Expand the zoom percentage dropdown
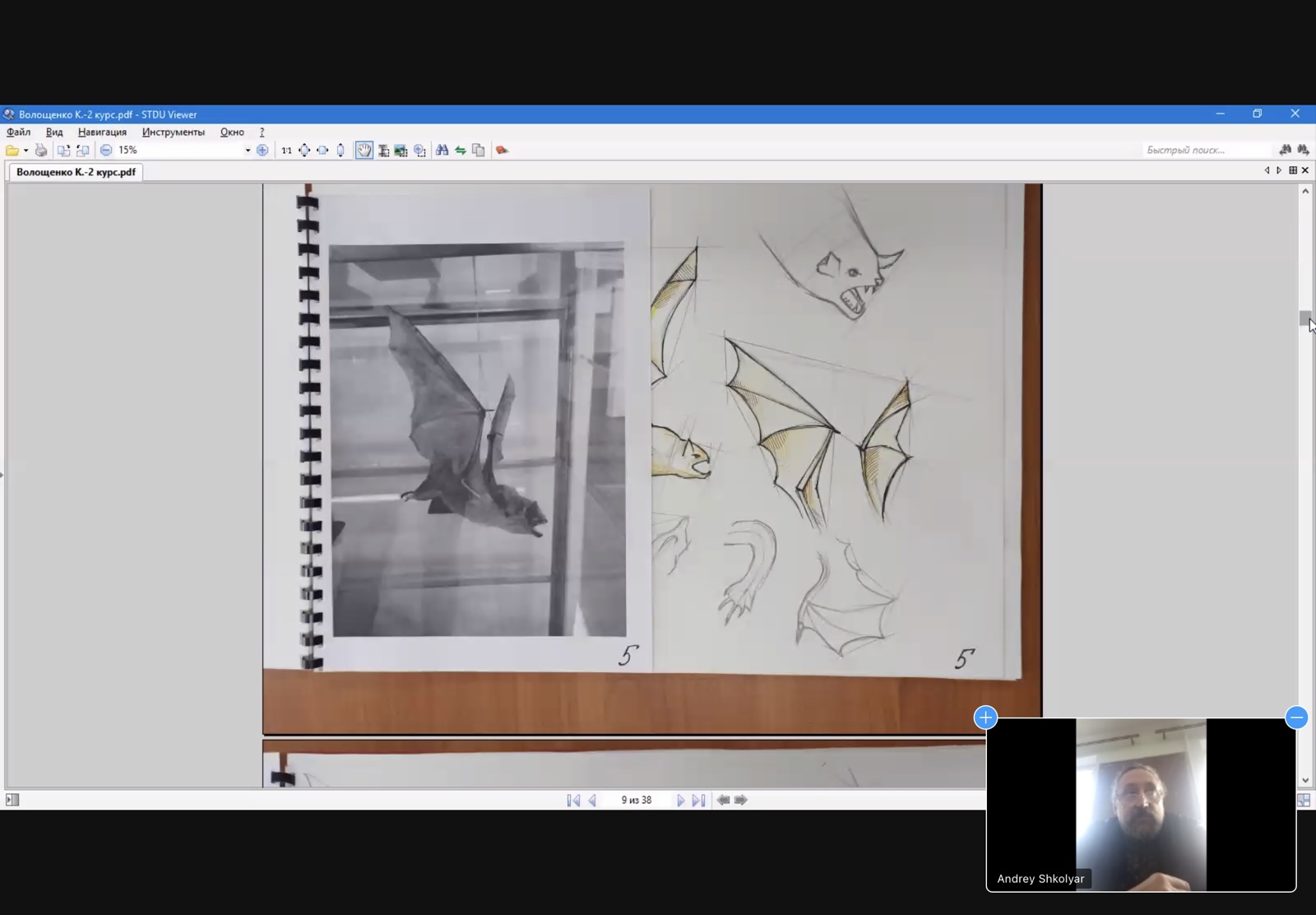1316x915 pixels. 248,151
